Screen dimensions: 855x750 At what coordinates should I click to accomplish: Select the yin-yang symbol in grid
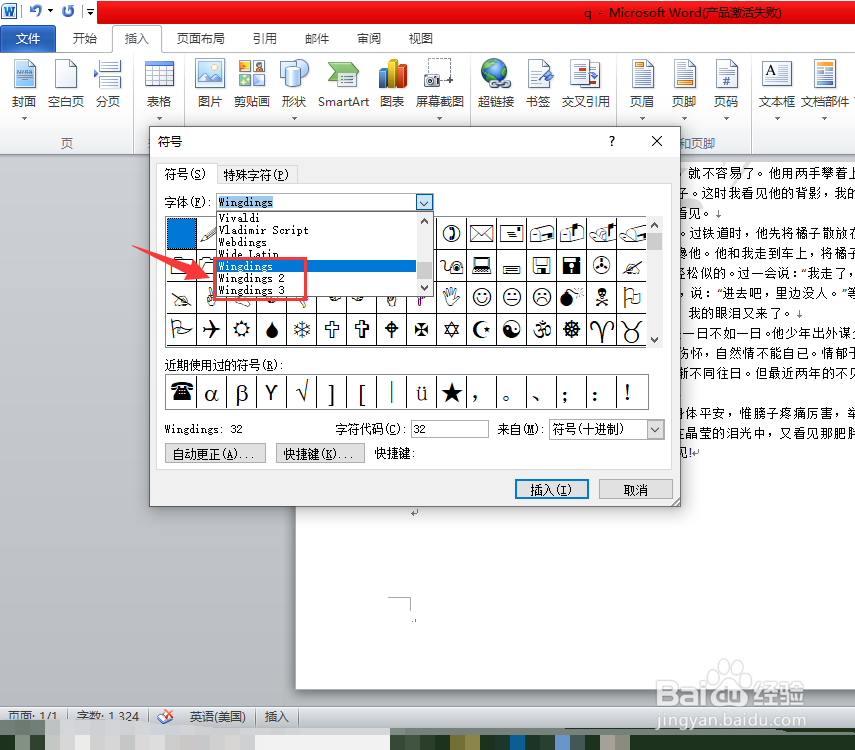pyautogui.click(x=511, y=329)
